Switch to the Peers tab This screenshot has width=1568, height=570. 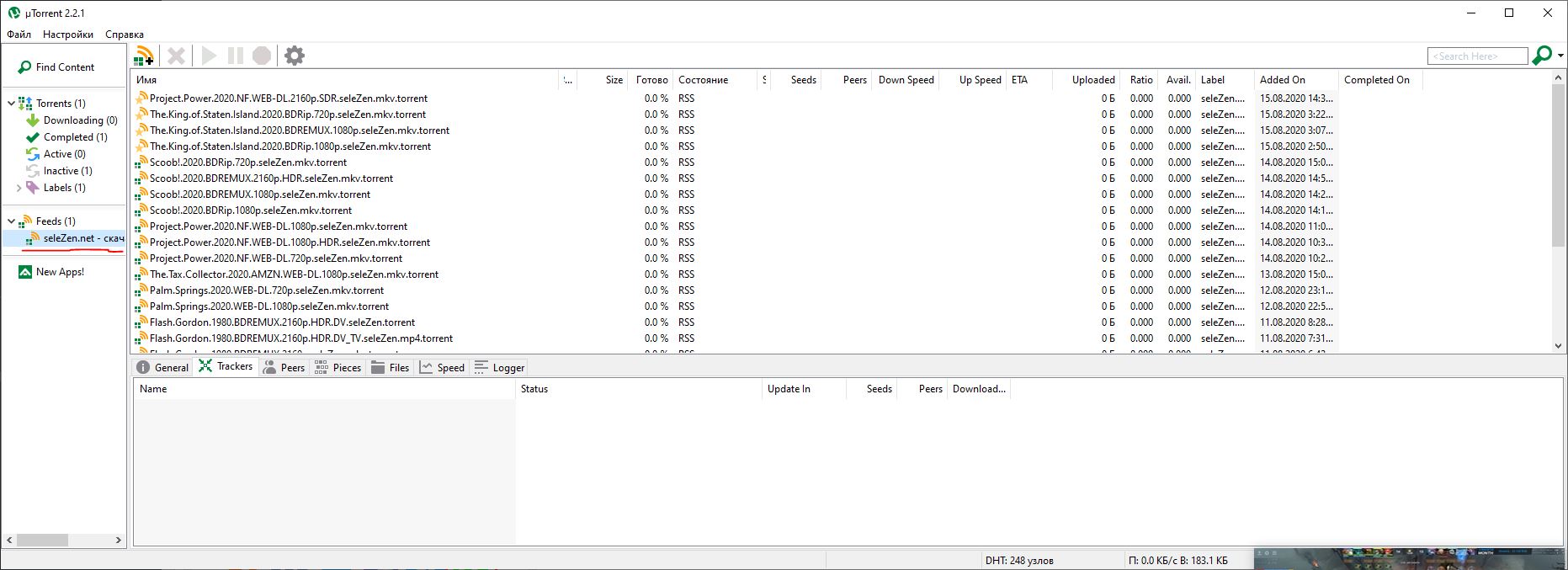point(284,368)
